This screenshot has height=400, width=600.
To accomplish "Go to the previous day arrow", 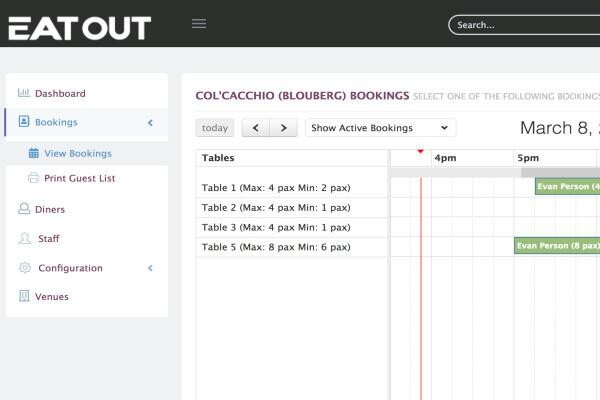I will pos(256,128).
